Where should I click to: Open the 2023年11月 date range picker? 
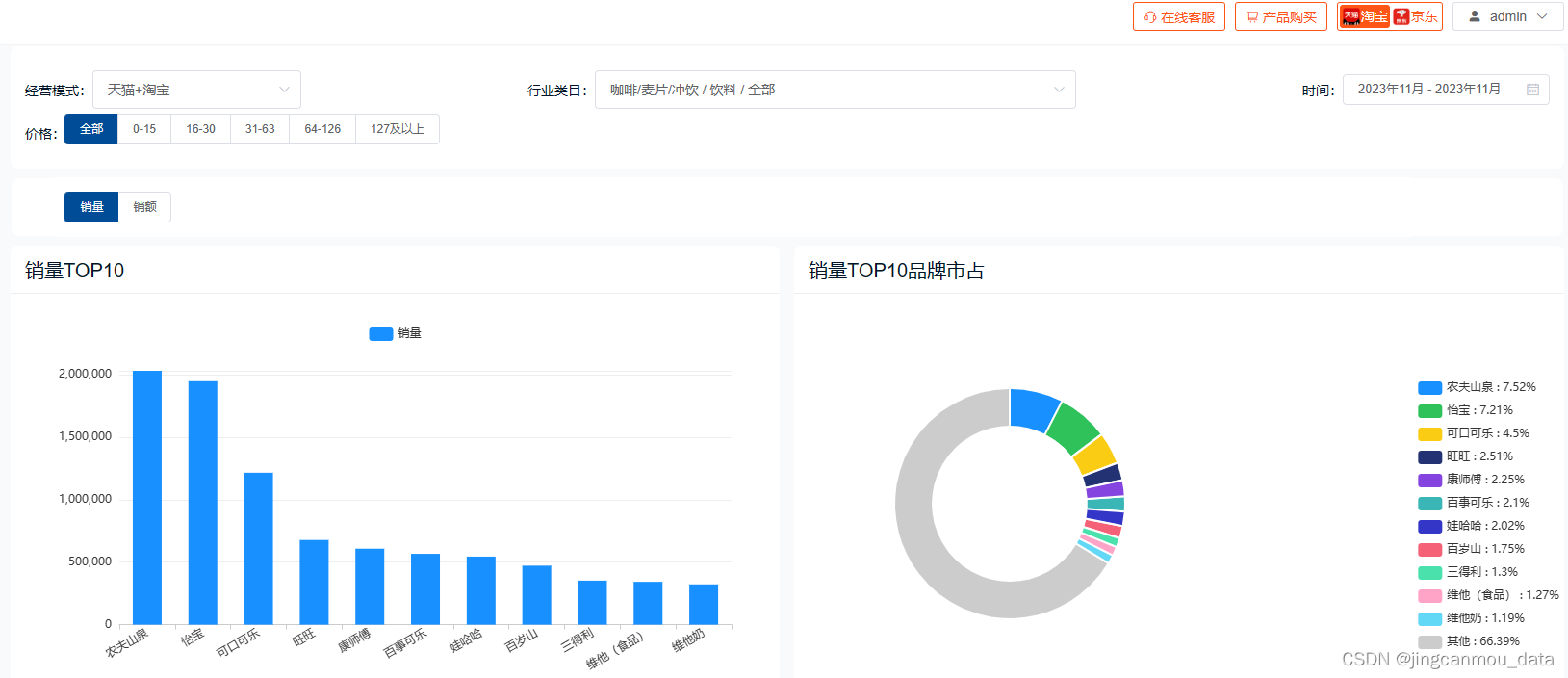tap(1446, 90)
